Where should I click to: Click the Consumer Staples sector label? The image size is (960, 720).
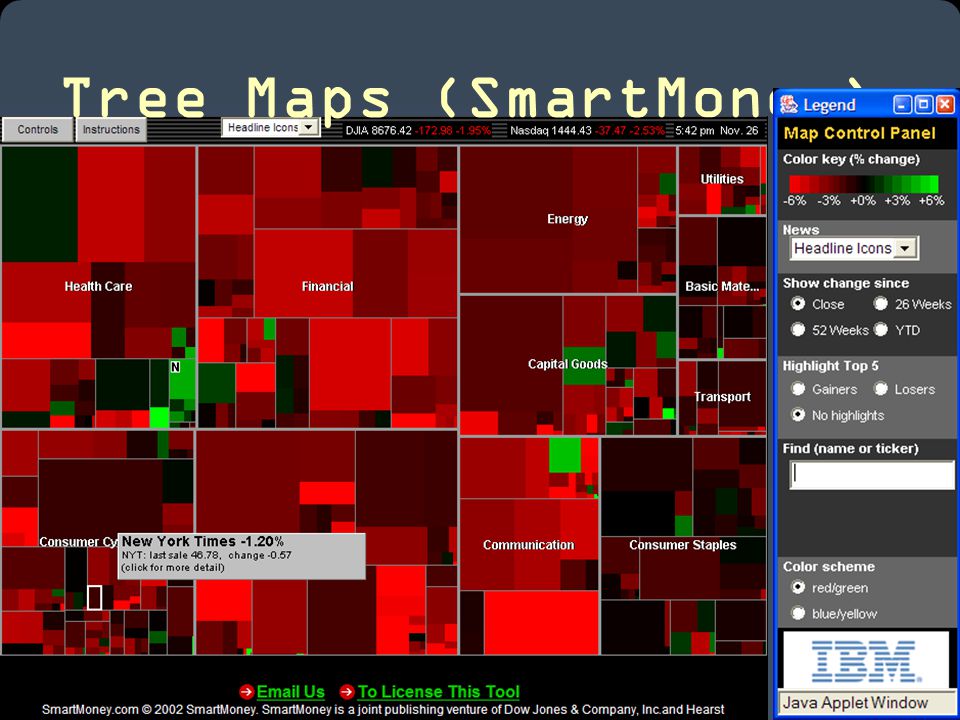pyautogui.click(x=683, y=545)
